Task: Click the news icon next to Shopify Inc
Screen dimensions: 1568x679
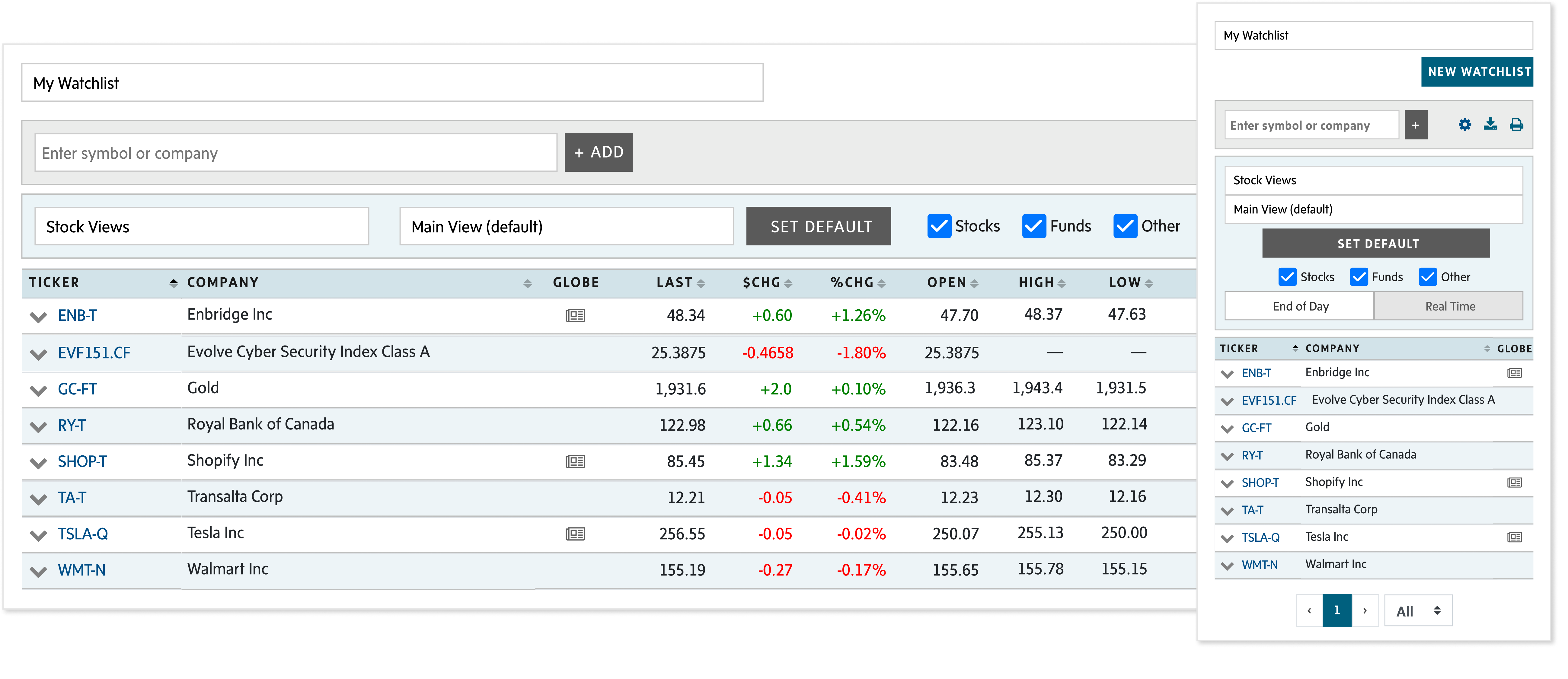Action: [576, 461]
